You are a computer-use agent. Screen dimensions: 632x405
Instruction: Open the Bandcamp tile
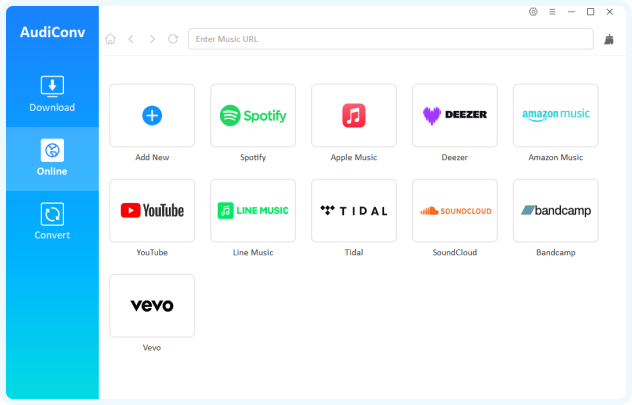[556, 211]
